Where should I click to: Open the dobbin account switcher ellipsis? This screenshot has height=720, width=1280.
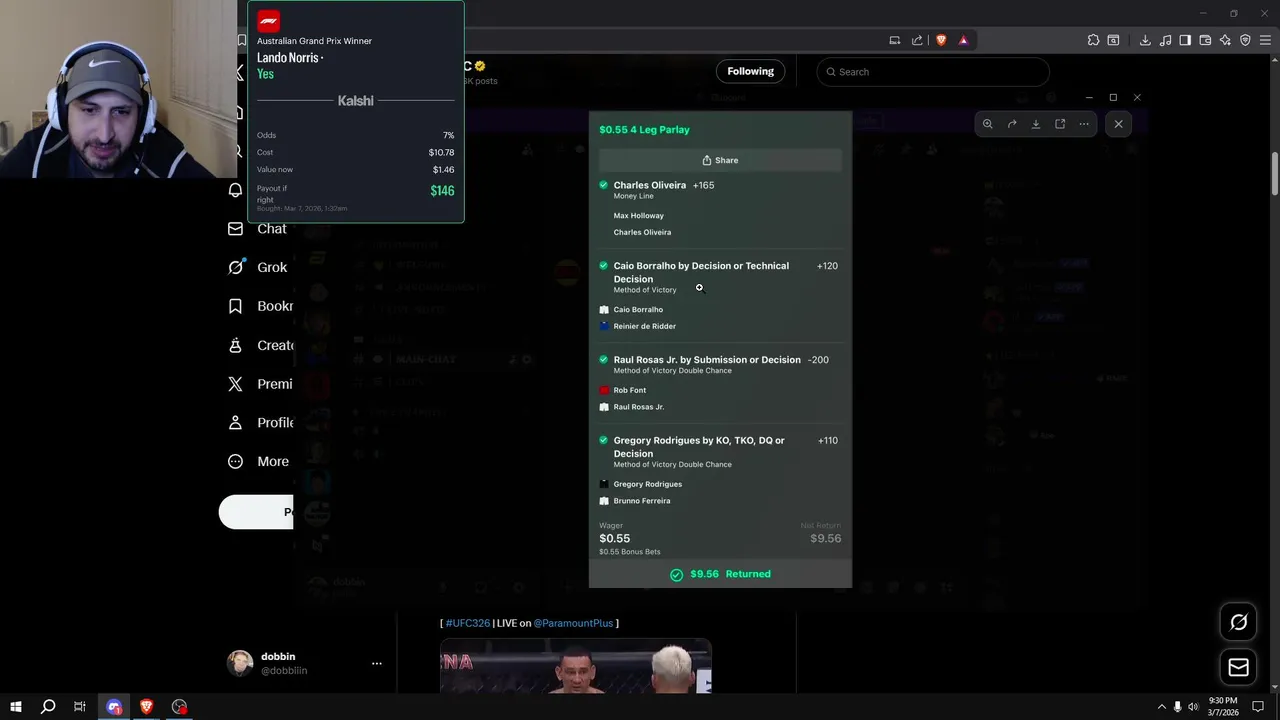pos(377,663)
